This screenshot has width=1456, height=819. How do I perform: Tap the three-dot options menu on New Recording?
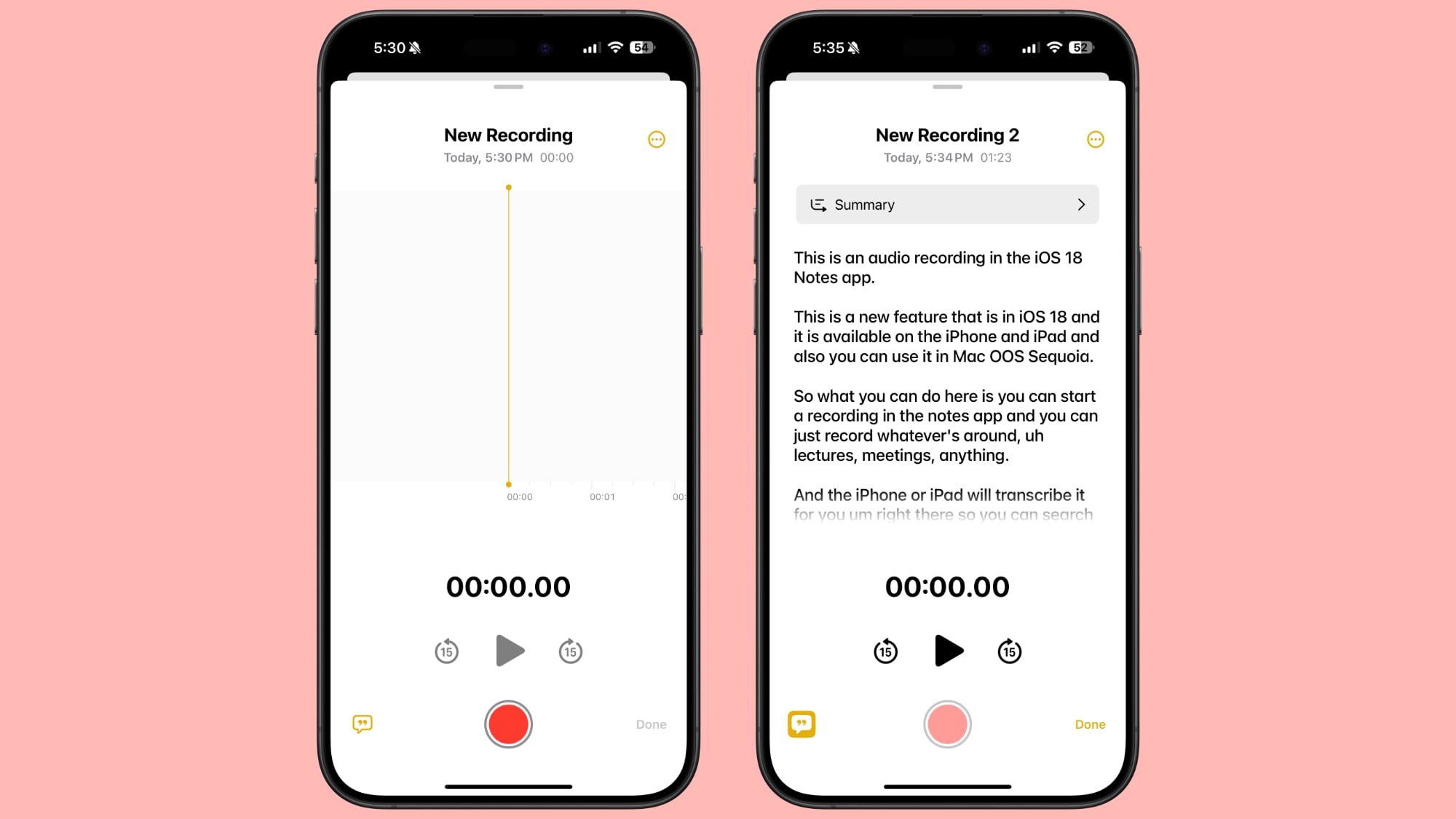click(x=657, y=139)
